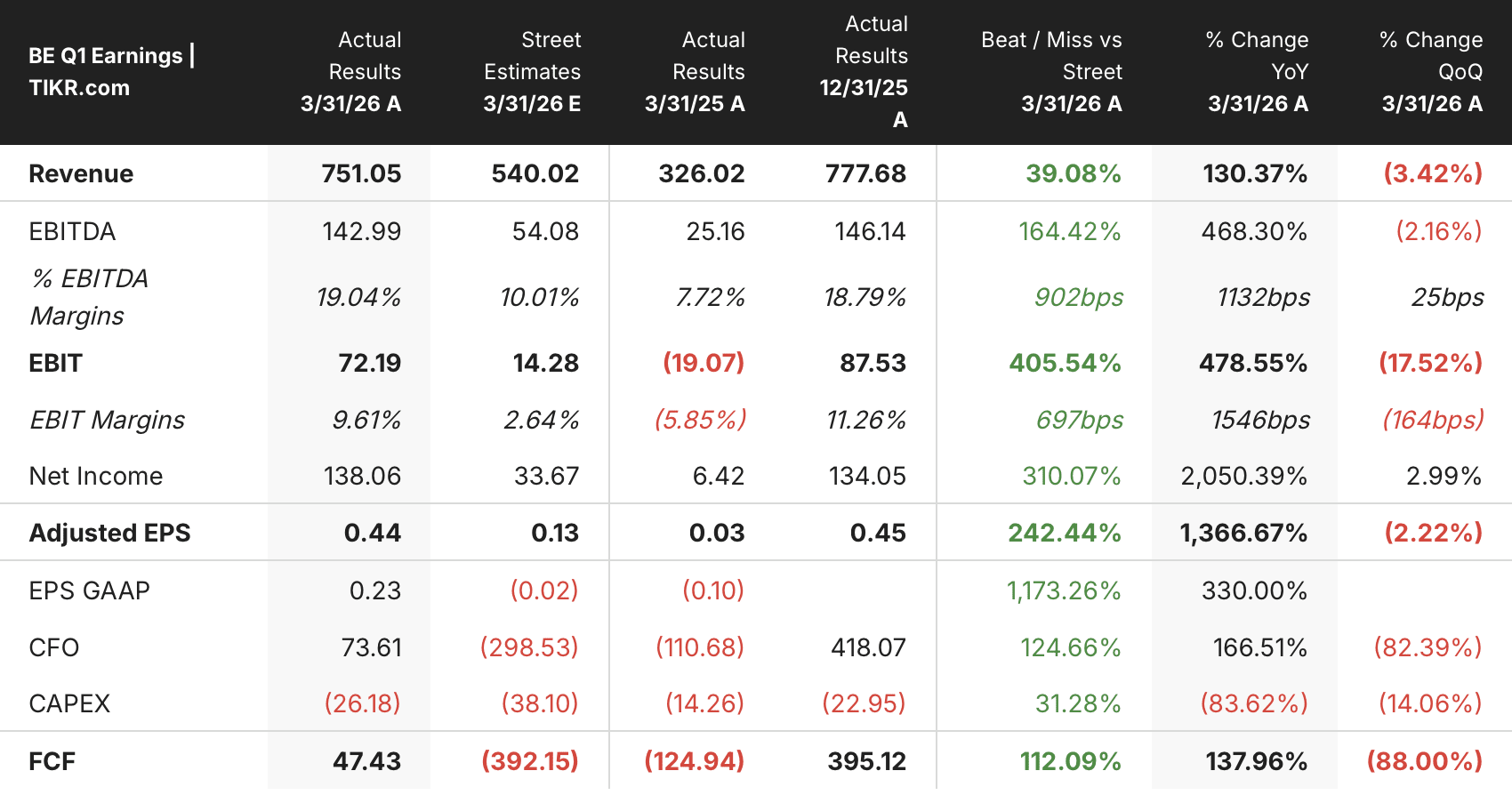Click the Adjusted EPS row label

(x=109, y=533)
